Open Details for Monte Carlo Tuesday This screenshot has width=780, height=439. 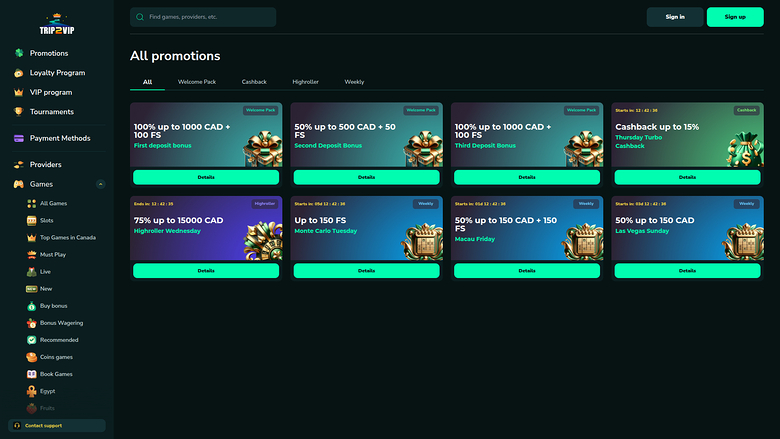click(x=367, y=271)
